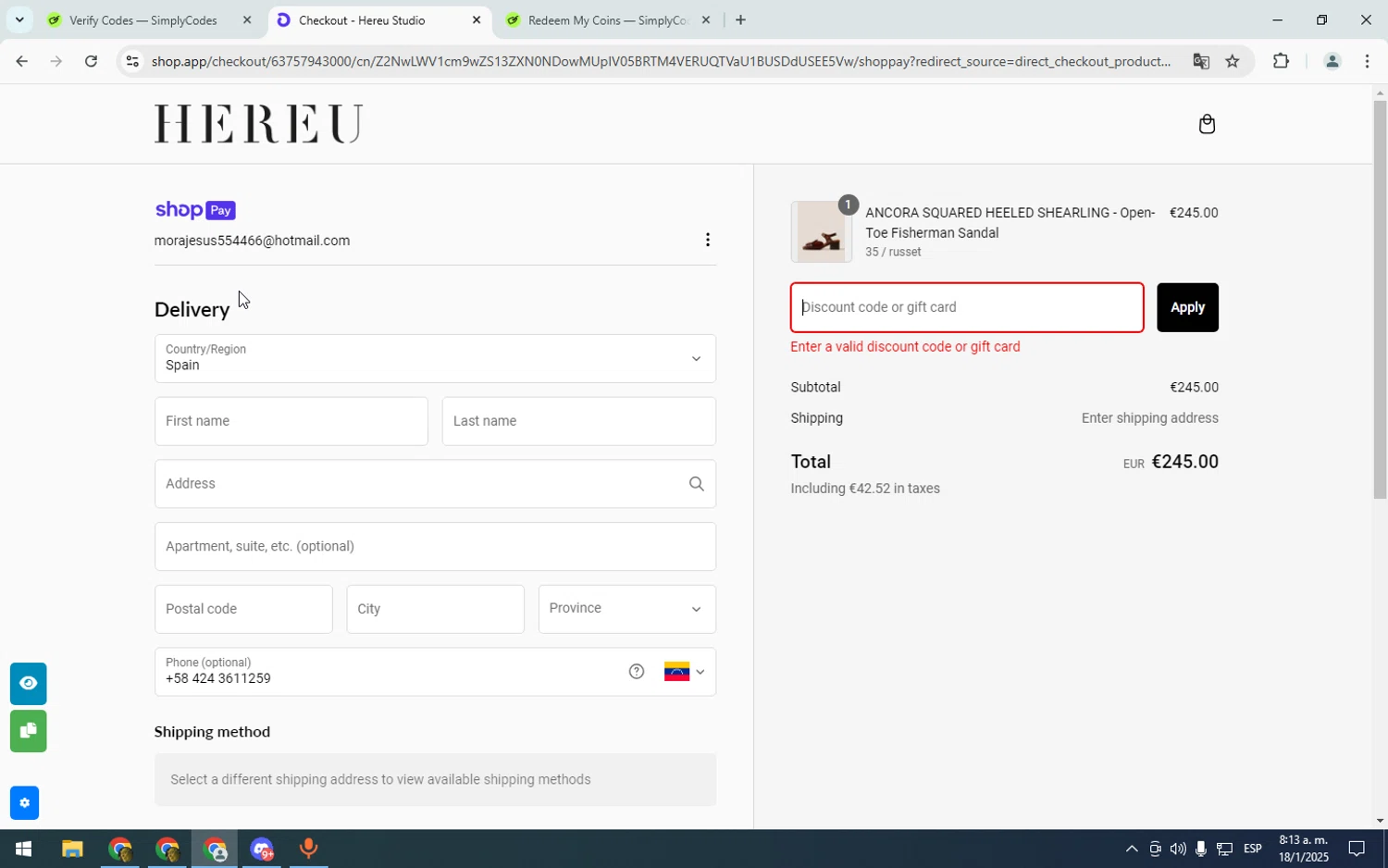Click the Shop Pay logo

195,210
